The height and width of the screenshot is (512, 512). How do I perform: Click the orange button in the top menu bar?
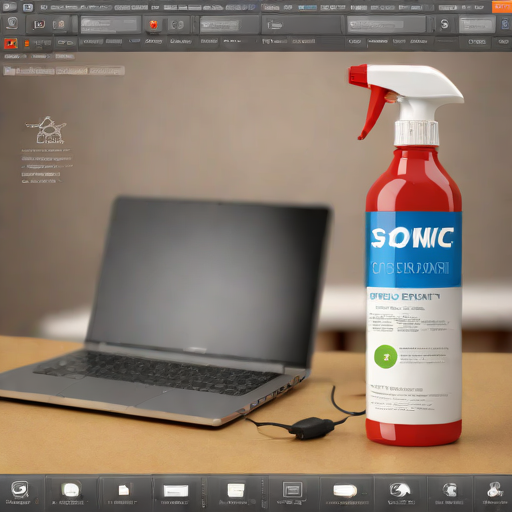tap(502, 7)
